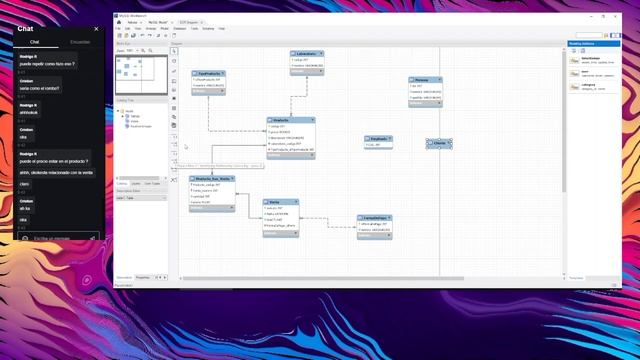Click the search icon beside toolbar search field
Viewport: 640px width, 360px height.
pos(606,36)
